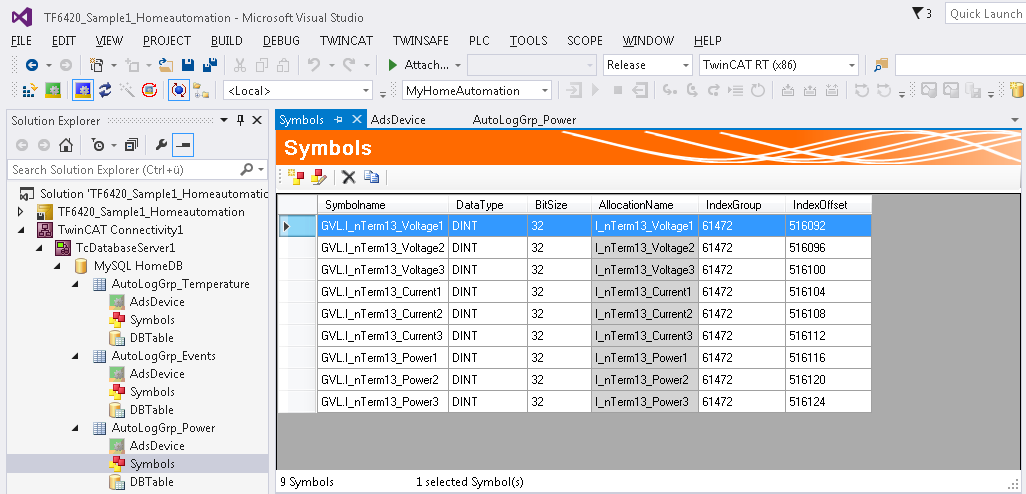
Task: Click the Save single-disk icon
Action: [x=187, y=65]
